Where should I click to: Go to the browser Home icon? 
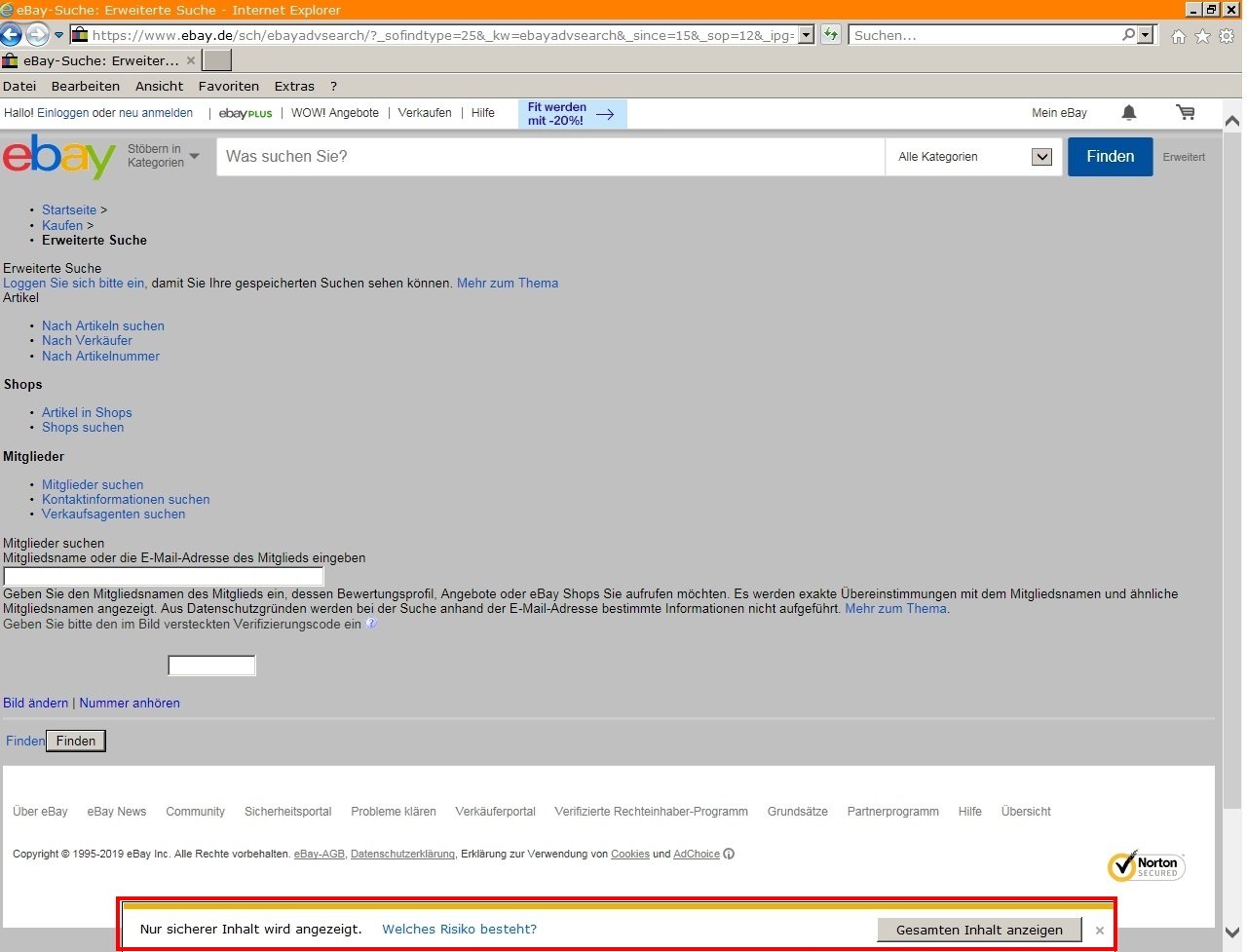click(x=1178, y=36)
